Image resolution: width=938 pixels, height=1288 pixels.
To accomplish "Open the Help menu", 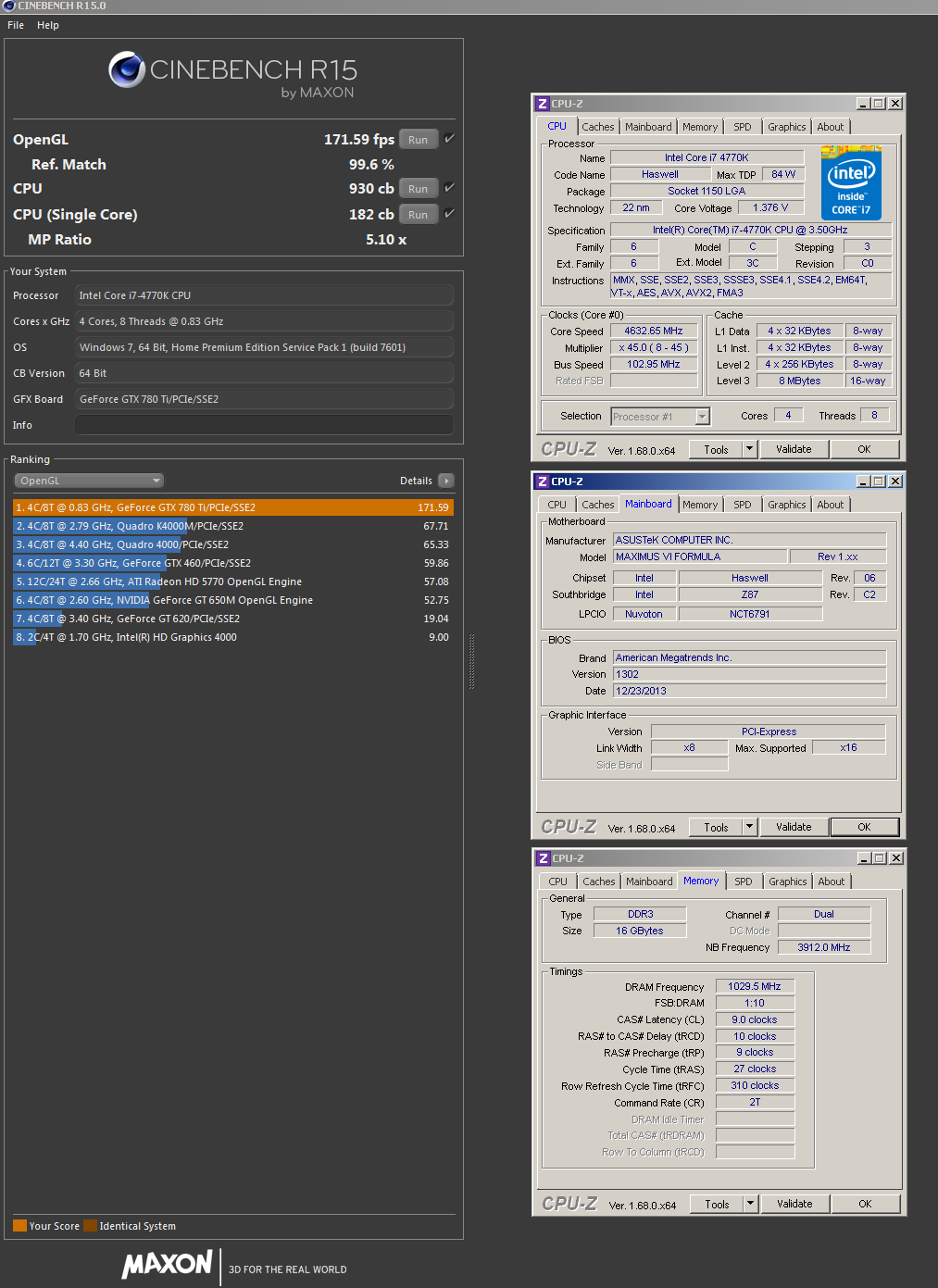I will (x=48, y=25).
